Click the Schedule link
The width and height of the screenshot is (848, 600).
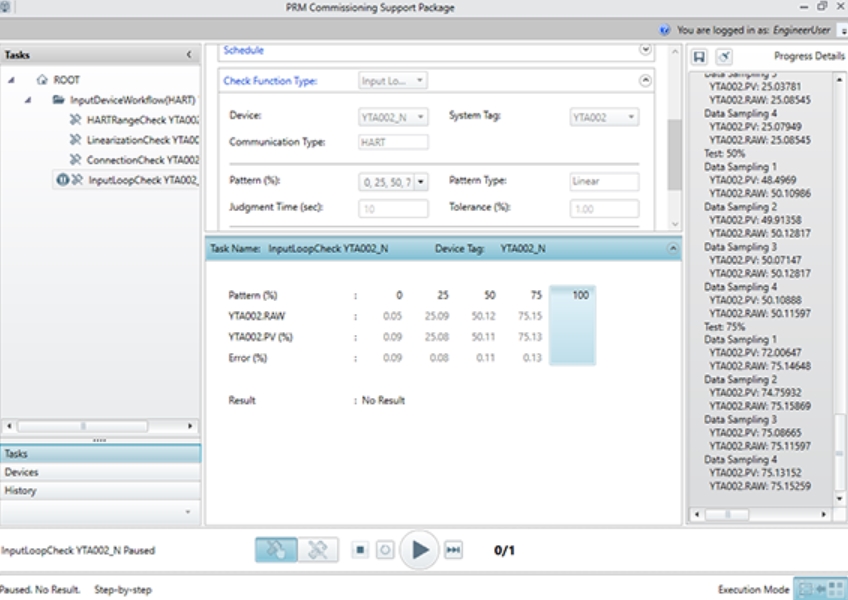pyautogui.click(x=243, y=50)
